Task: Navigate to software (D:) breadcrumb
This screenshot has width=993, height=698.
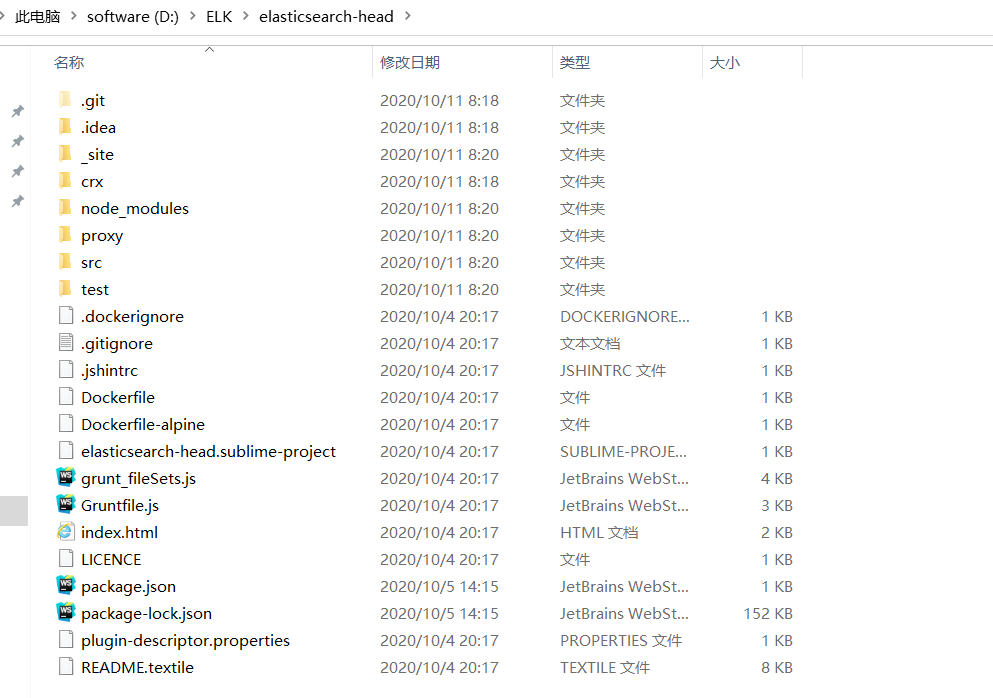Action: [x=133, y=16]
